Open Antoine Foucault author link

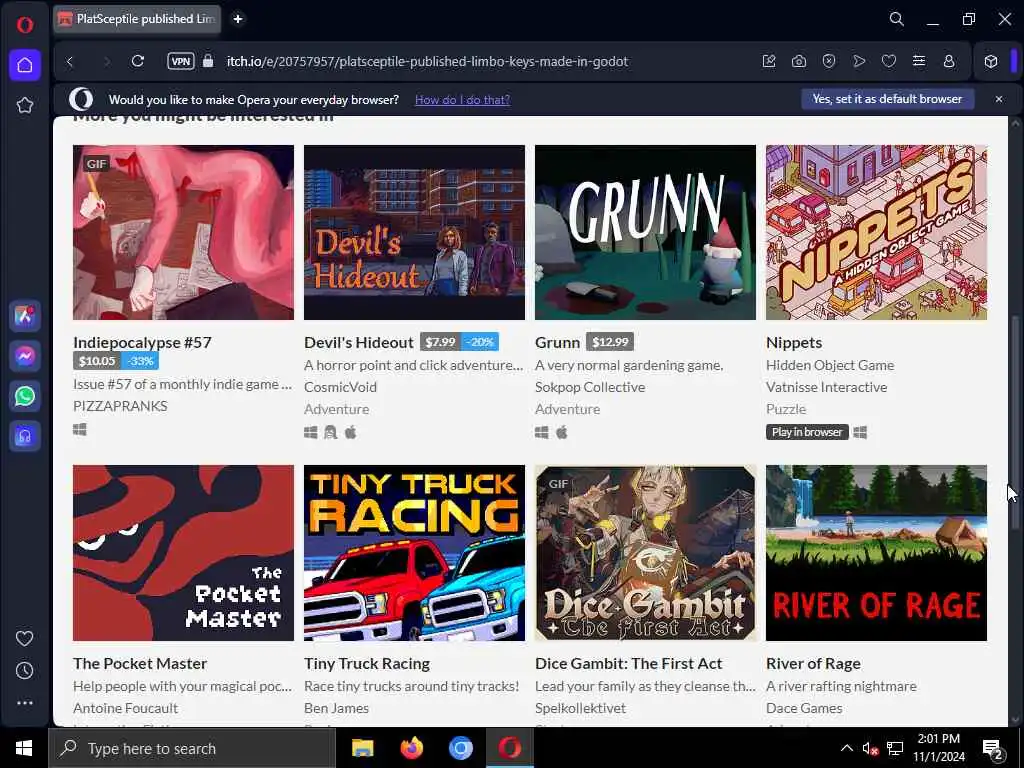(125, 708)
